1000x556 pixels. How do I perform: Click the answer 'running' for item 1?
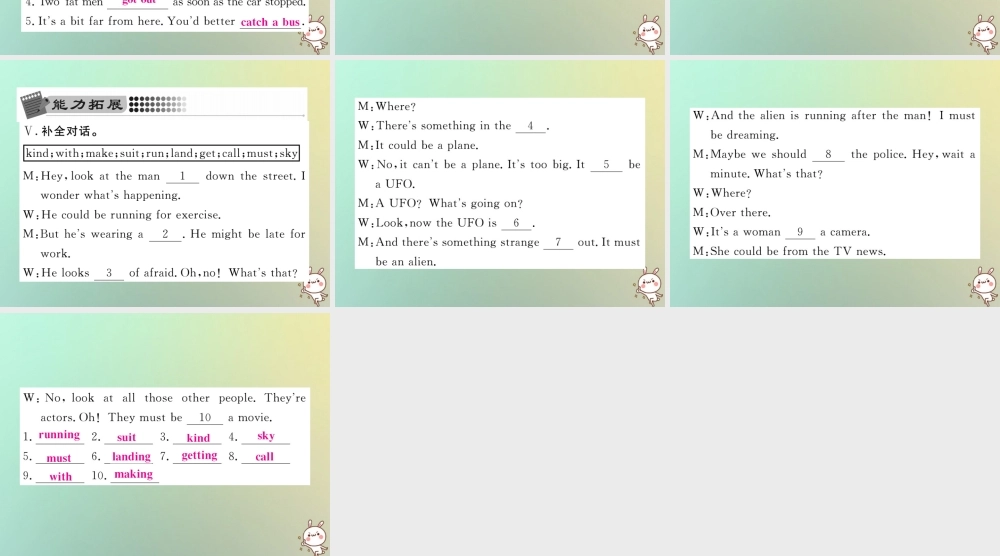(59, 435)
